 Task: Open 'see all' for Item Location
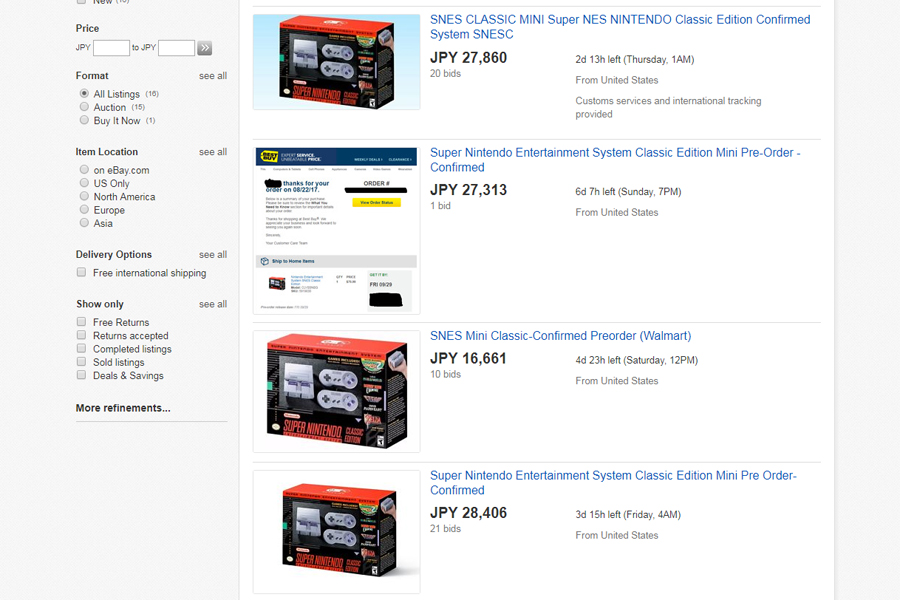pos(213,152)
